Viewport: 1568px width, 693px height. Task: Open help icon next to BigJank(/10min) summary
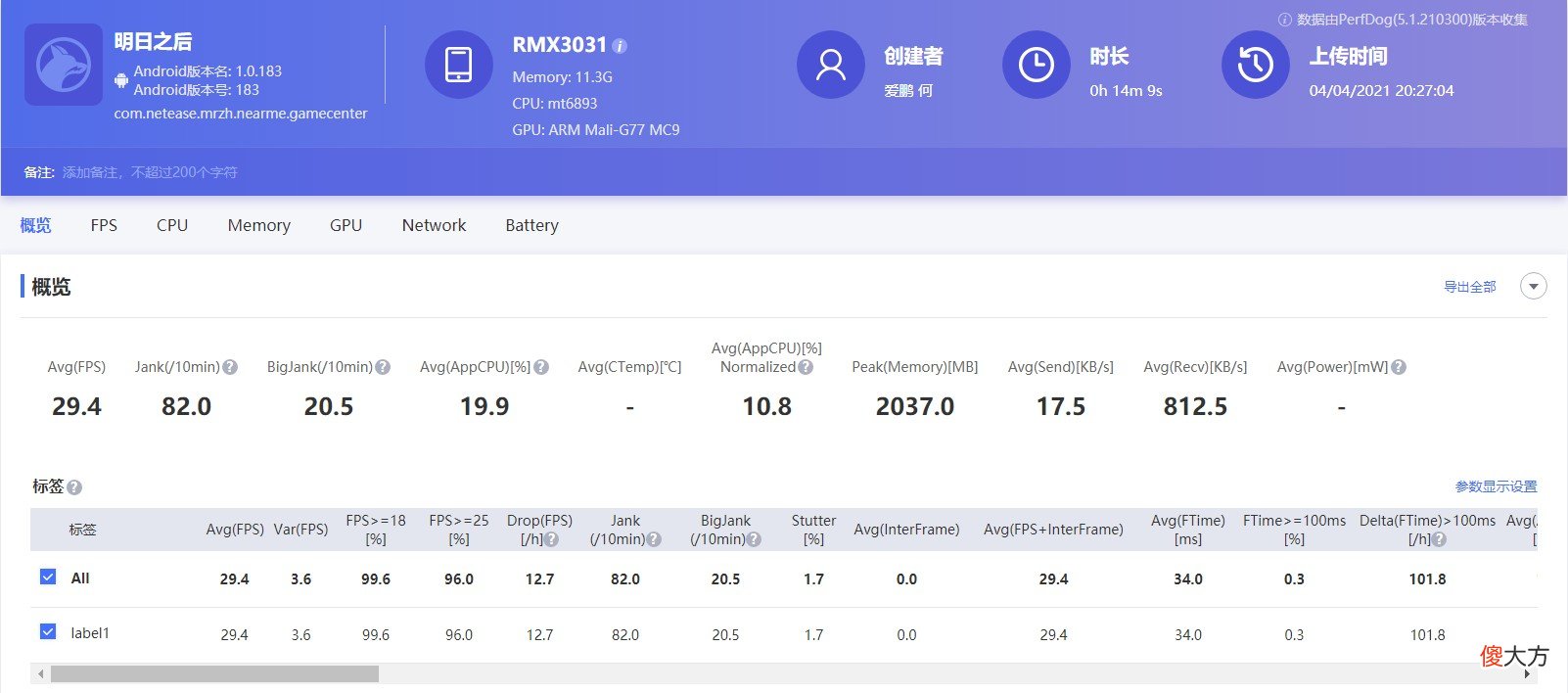(x=383, y=367)
